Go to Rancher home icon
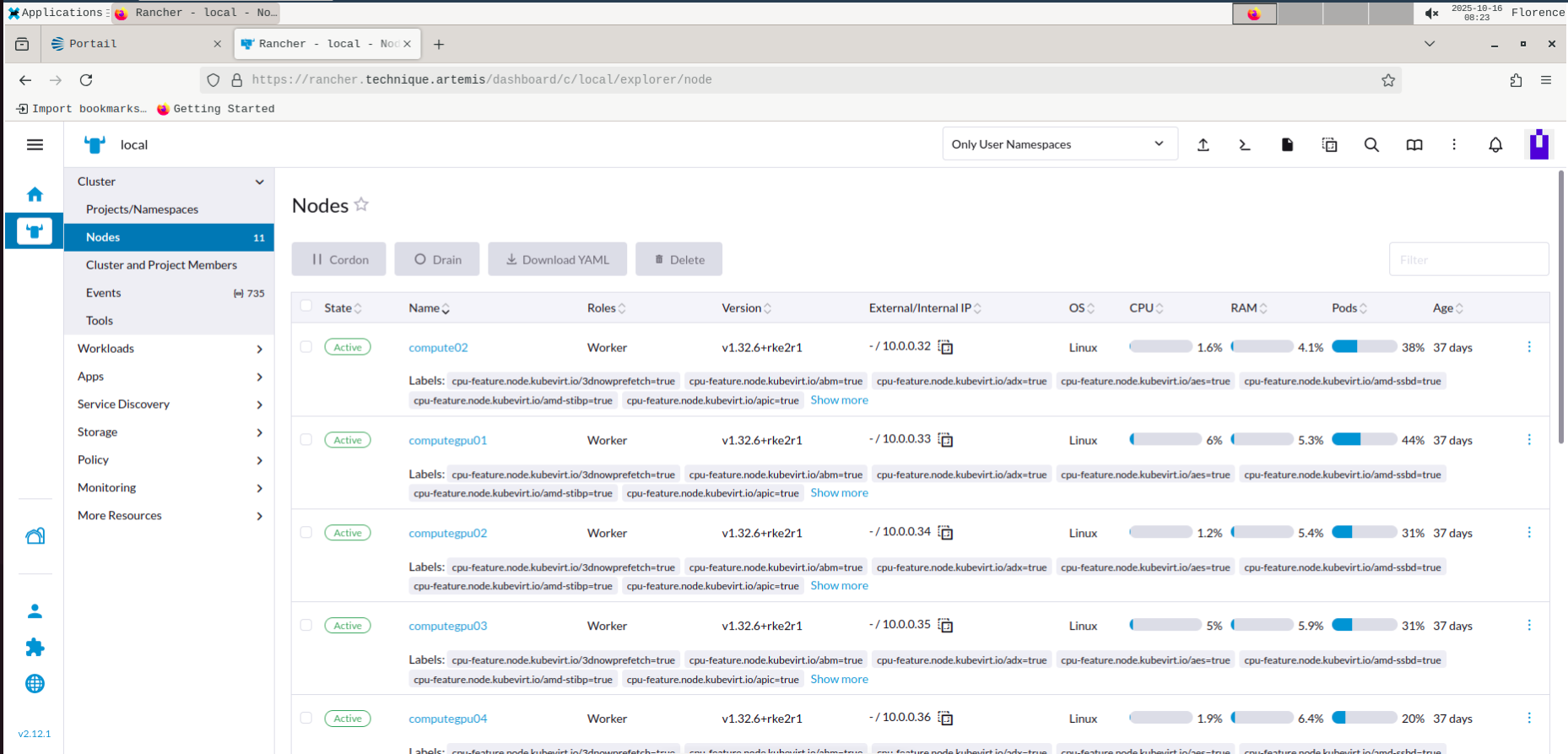 35,194
